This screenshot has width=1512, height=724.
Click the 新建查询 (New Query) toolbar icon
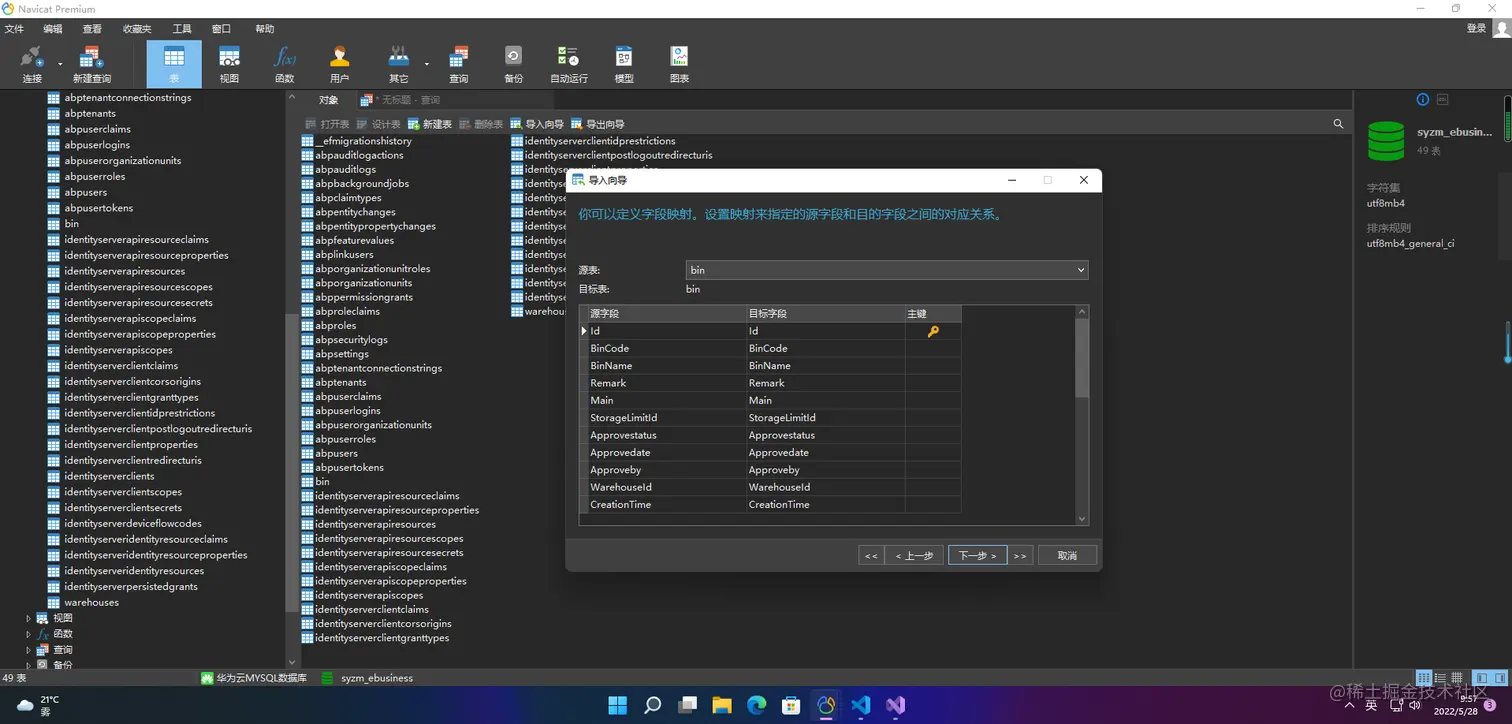[91, 63]
